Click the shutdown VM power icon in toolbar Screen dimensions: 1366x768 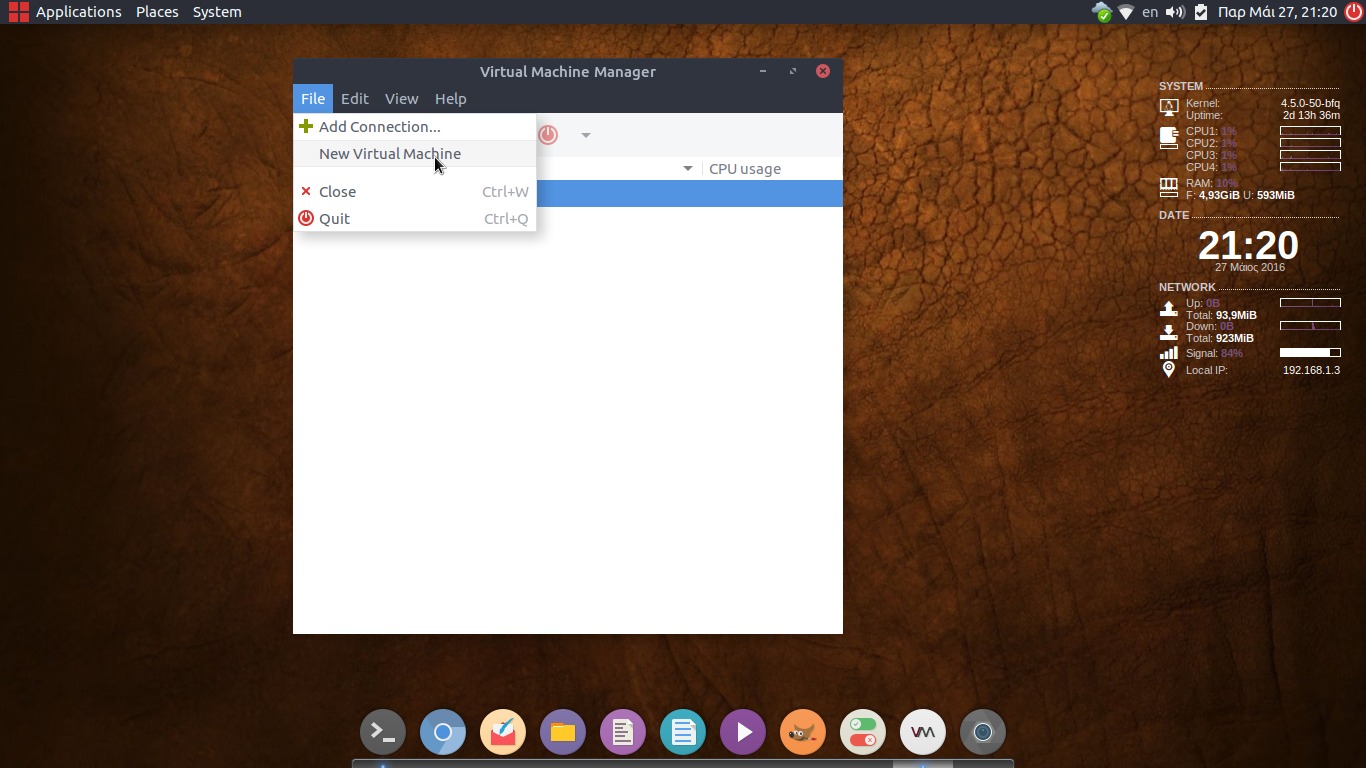tap(548, 135)
